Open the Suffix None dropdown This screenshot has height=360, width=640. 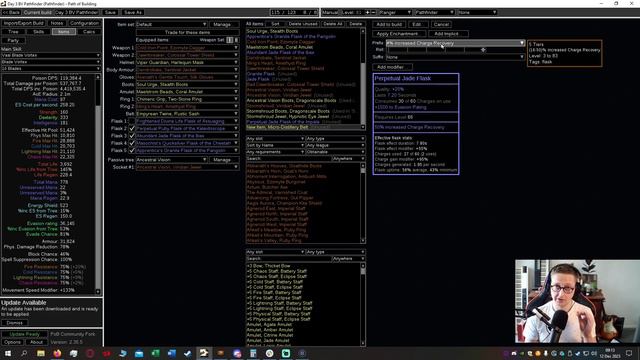455,57
